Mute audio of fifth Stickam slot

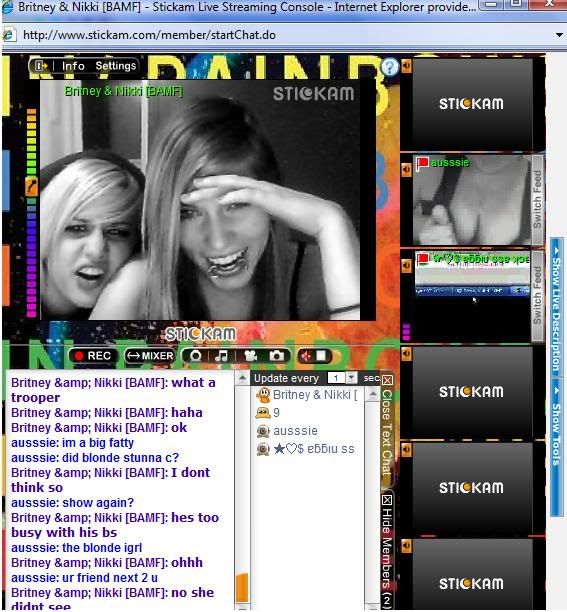pos(406,450)
